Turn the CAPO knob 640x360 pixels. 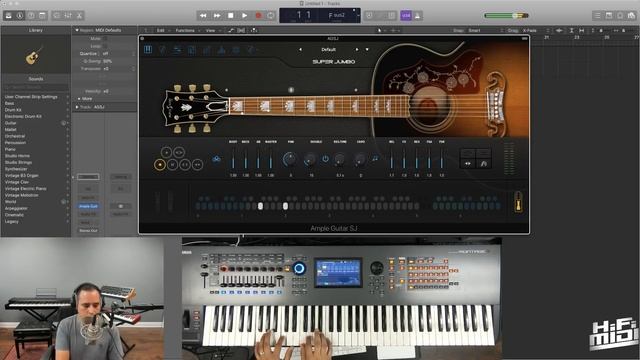(x=360, y=160)
